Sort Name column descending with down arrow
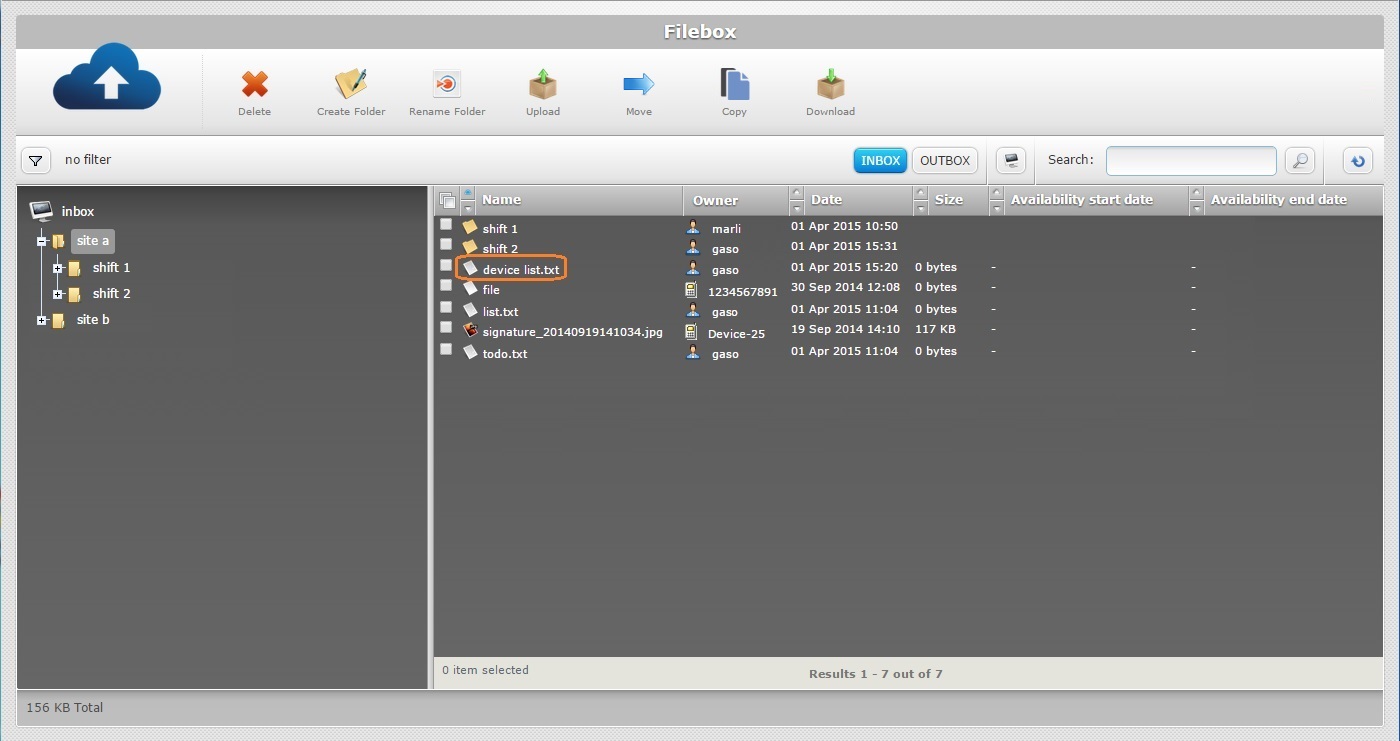The image size is (1400, 741). click(467, 208)
